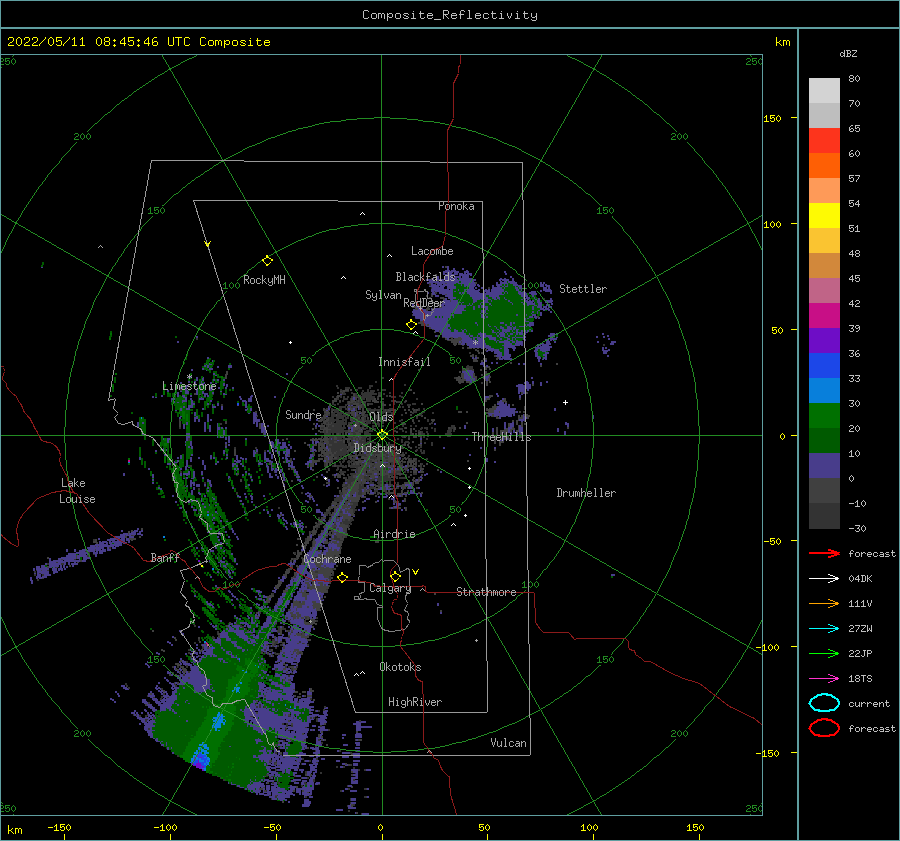Click the Stettler label

coord(583,289)
